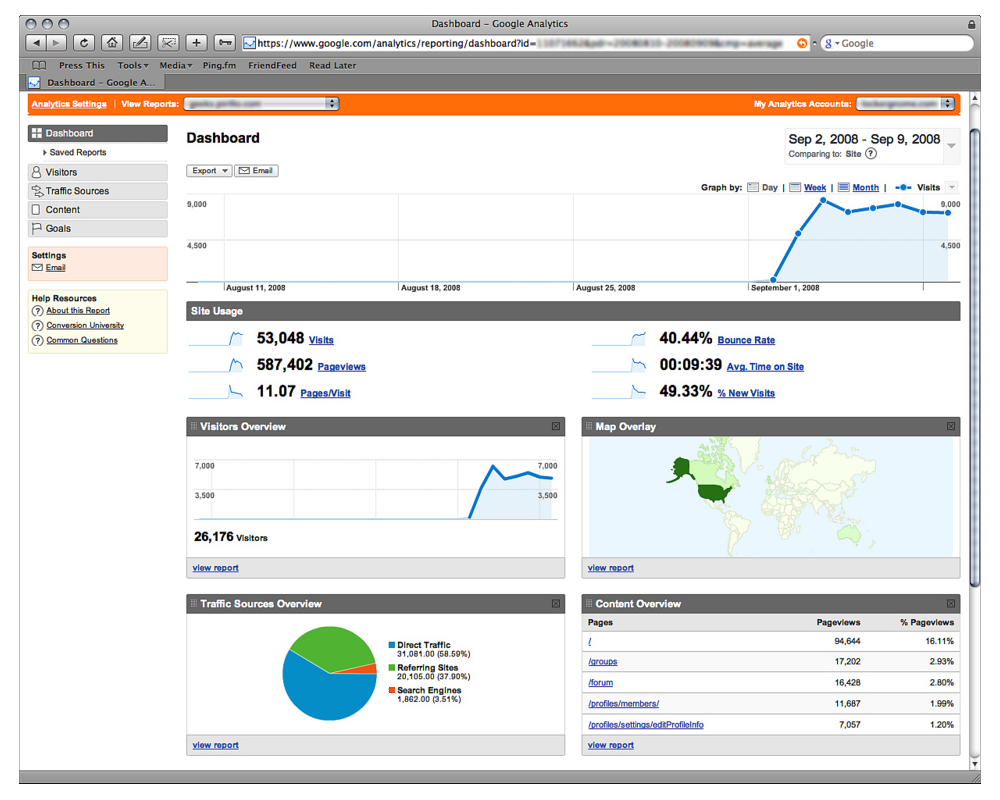The image size is (1000, 800).
Task: Click the United States on the map
Action: (x=714, y=493)
